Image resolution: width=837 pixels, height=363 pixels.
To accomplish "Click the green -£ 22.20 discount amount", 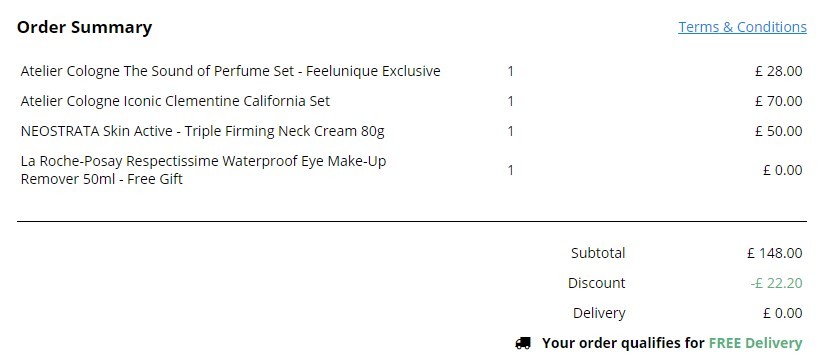I will click(x=776, y=283).
